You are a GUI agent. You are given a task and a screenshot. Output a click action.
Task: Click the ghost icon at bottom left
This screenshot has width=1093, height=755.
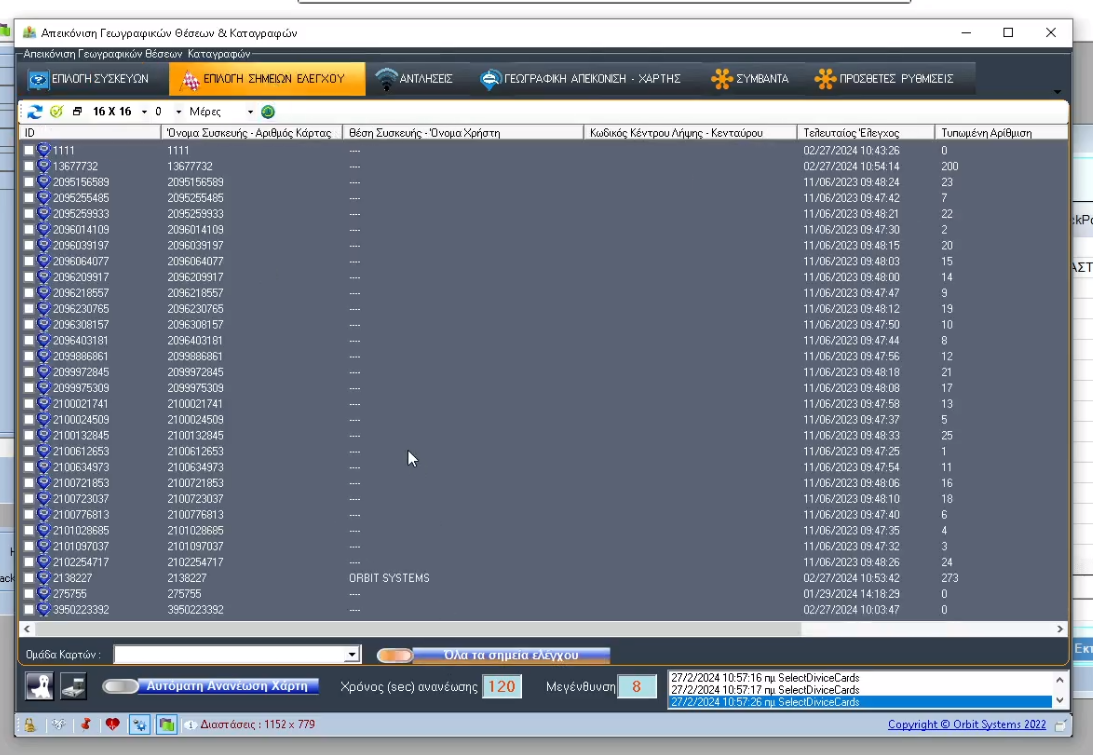pyautogui.click(x=40, y=686)
